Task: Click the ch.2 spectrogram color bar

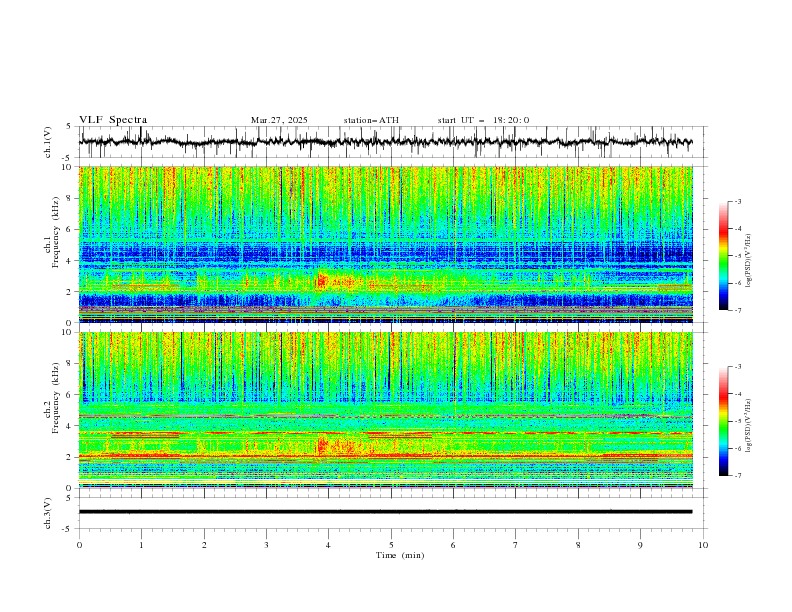Action: coord(723,421)
